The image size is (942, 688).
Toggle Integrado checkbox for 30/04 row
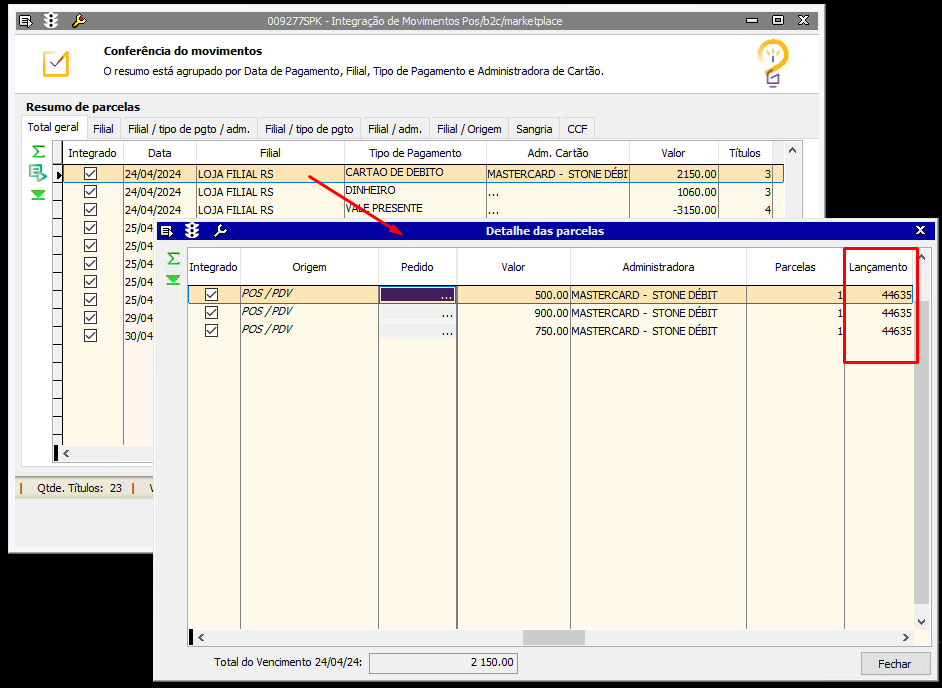pos(91,335)
